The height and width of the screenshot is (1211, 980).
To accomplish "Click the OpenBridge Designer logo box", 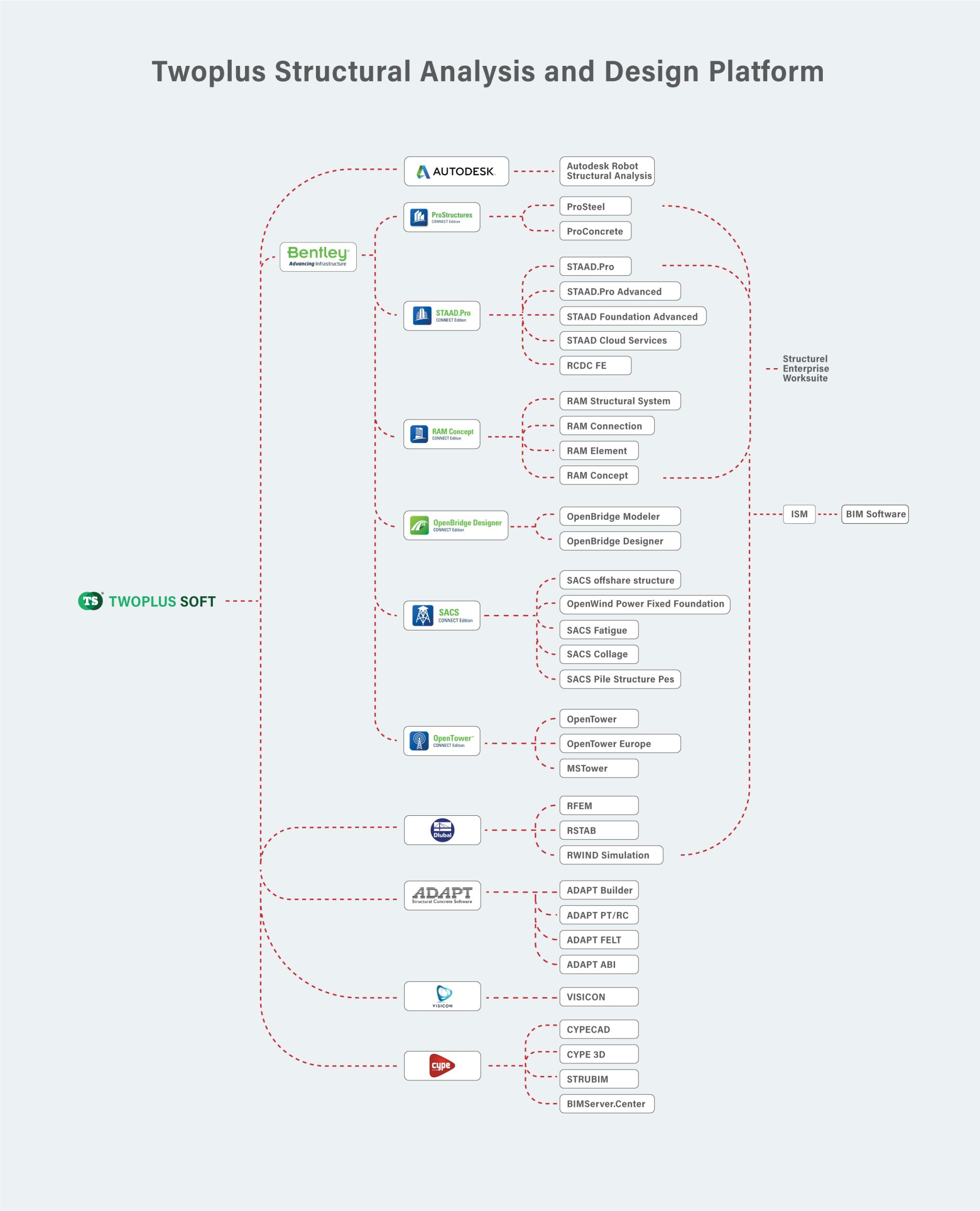I will coord(456,526).
